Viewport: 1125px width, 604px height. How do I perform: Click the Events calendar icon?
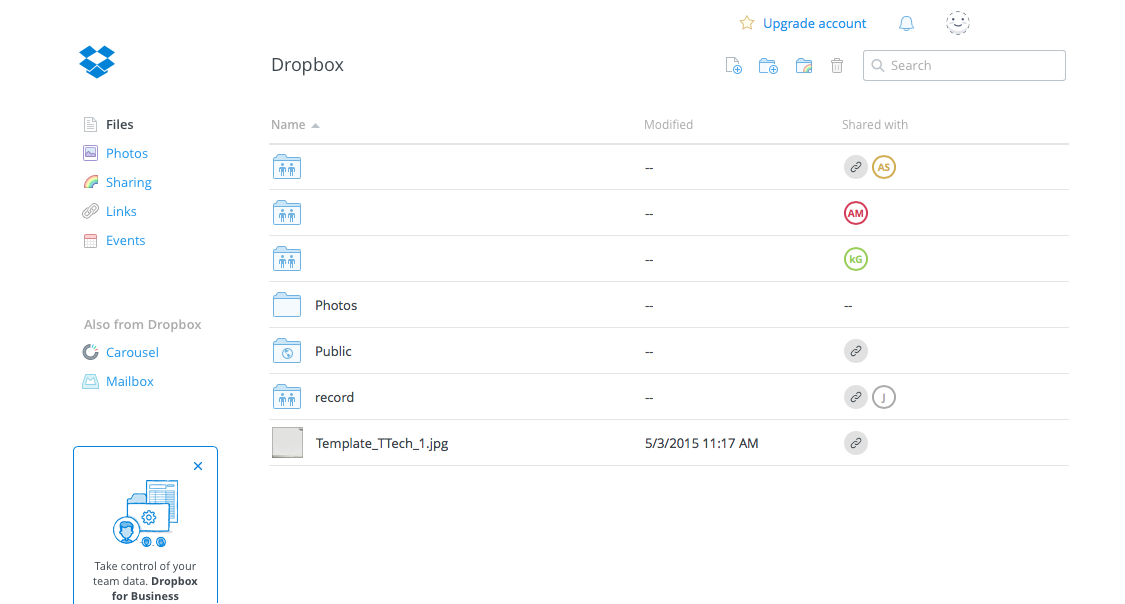tap(90, 240)
